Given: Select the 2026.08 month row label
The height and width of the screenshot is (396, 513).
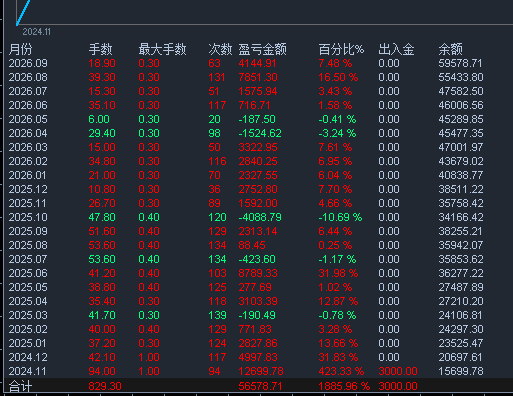Looking at the screenshot, I should click(x=28, y=77).
